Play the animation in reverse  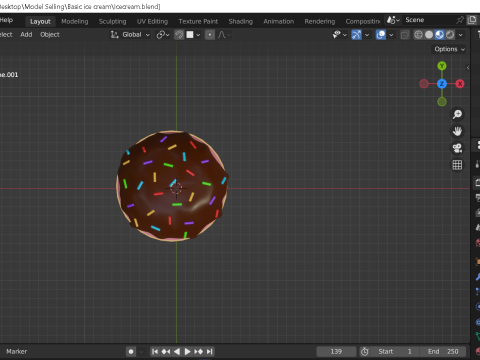coord(177,352)
